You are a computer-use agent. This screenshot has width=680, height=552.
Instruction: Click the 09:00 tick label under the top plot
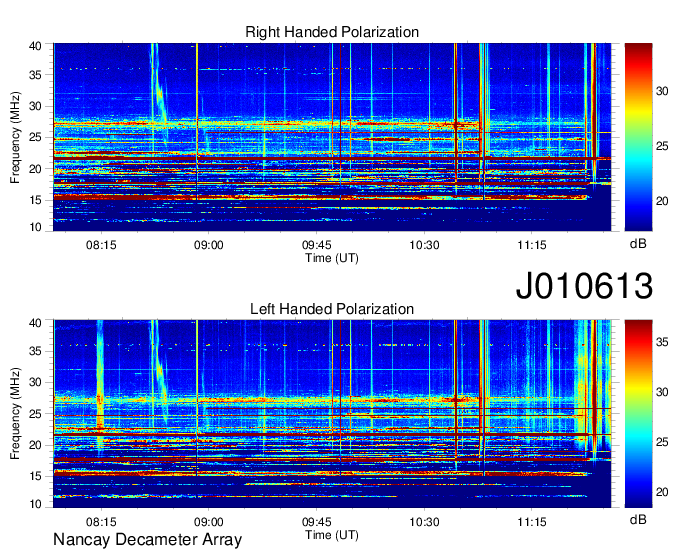[209, 245]
